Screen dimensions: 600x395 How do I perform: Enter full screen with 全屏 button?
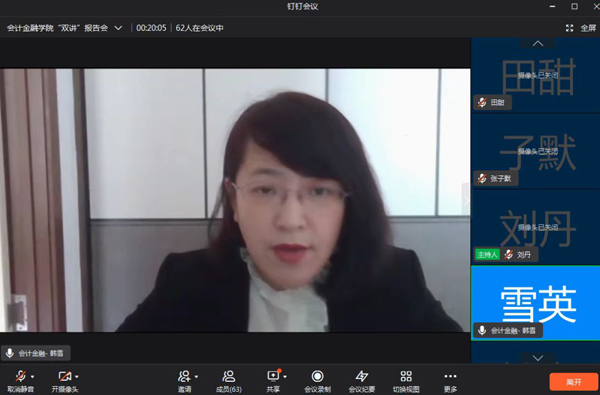(581, 28)
